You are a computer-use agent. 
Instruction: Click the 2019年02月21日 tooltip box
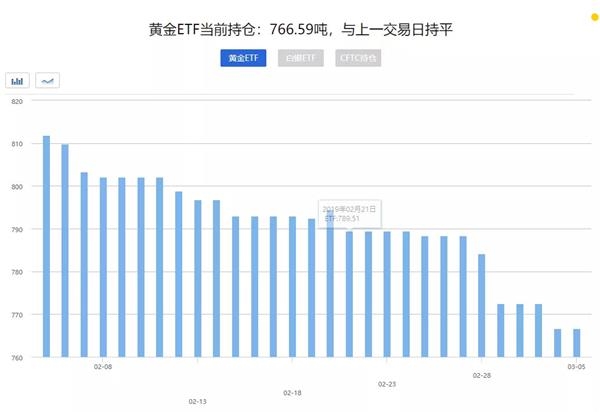click(x=350, y=214)
